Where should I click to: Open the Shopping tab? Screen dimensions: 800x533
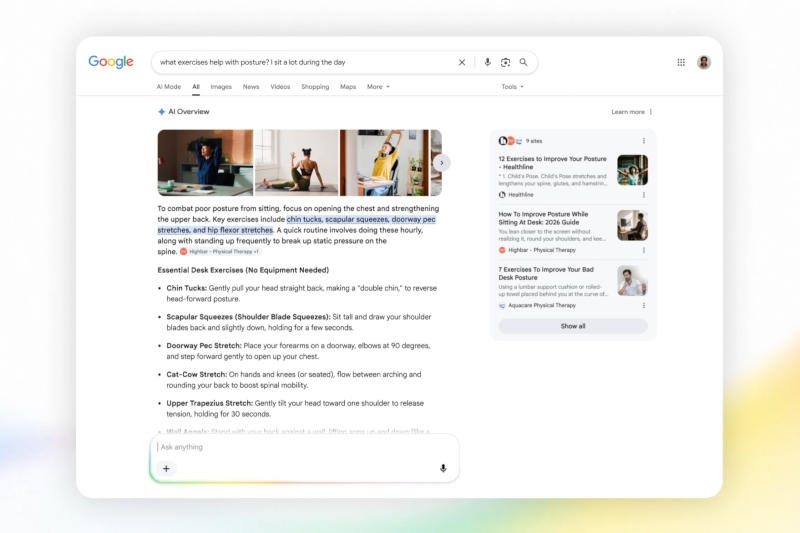[315, 87]
